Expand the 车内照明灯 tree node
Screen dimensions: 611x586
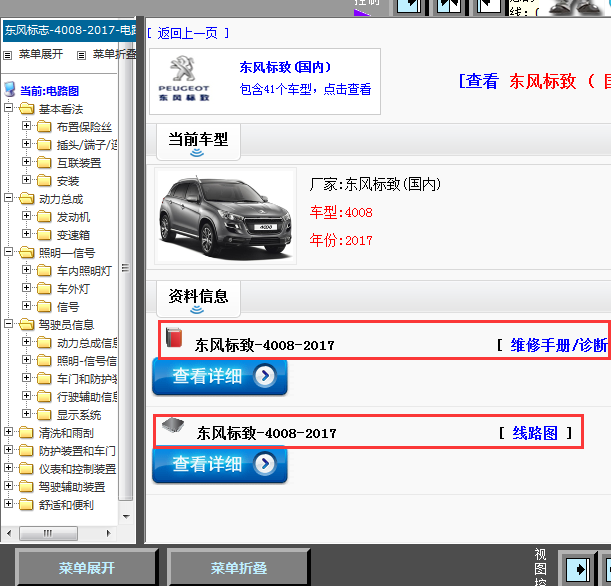pyautogui.click(x=26, y=270)
